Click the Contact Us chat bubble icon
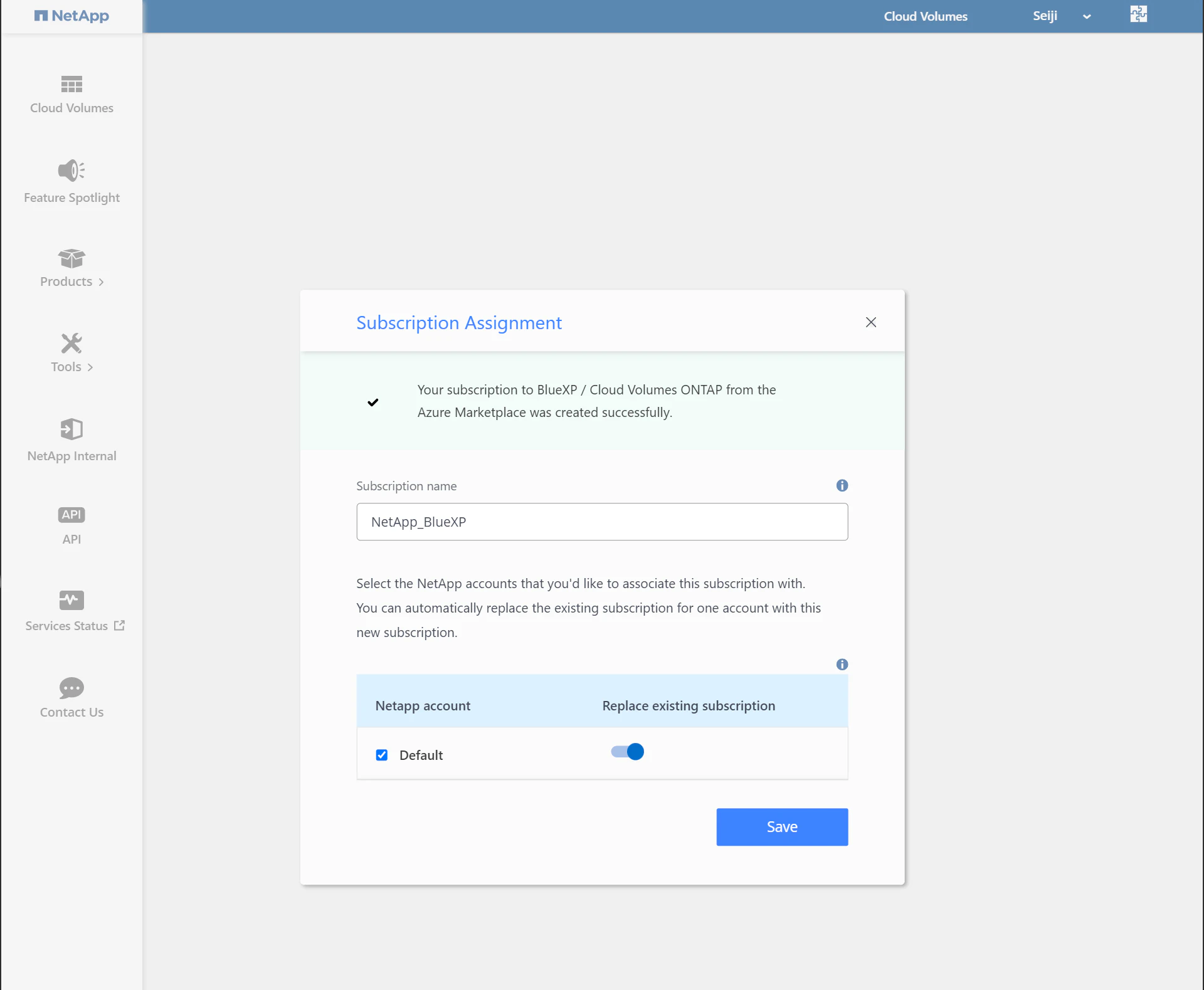The image size is (1204, 990). [71, 688]
